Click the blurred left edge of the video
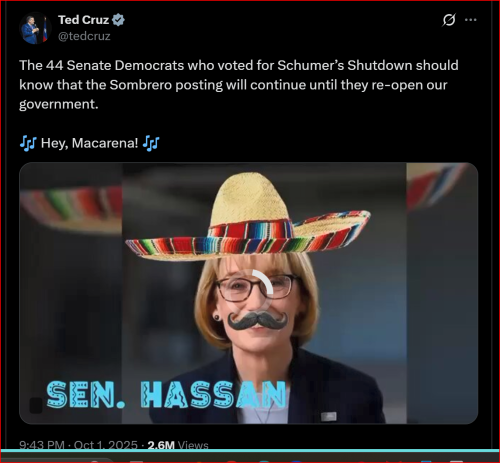This screenshot has height=463, width=500. tap(71, 293)
